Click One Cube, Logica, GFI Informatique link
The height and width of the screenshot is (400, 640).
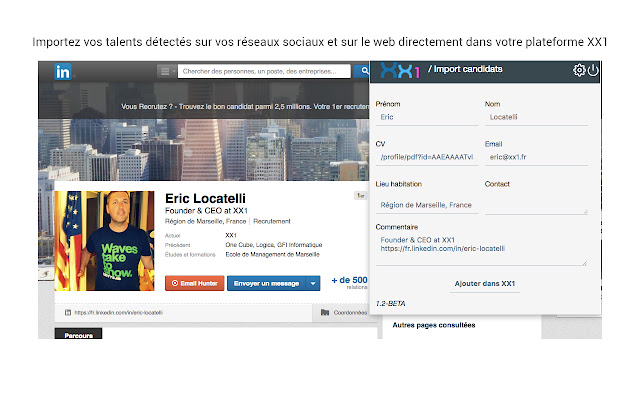click(x=274, y=245)
